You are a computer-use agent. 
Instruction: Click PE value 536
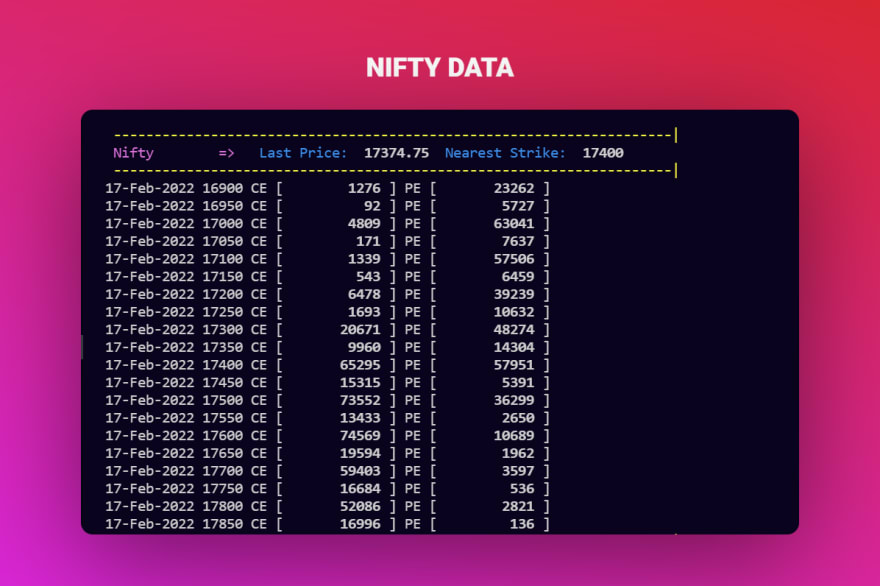(x=522, y=489)
